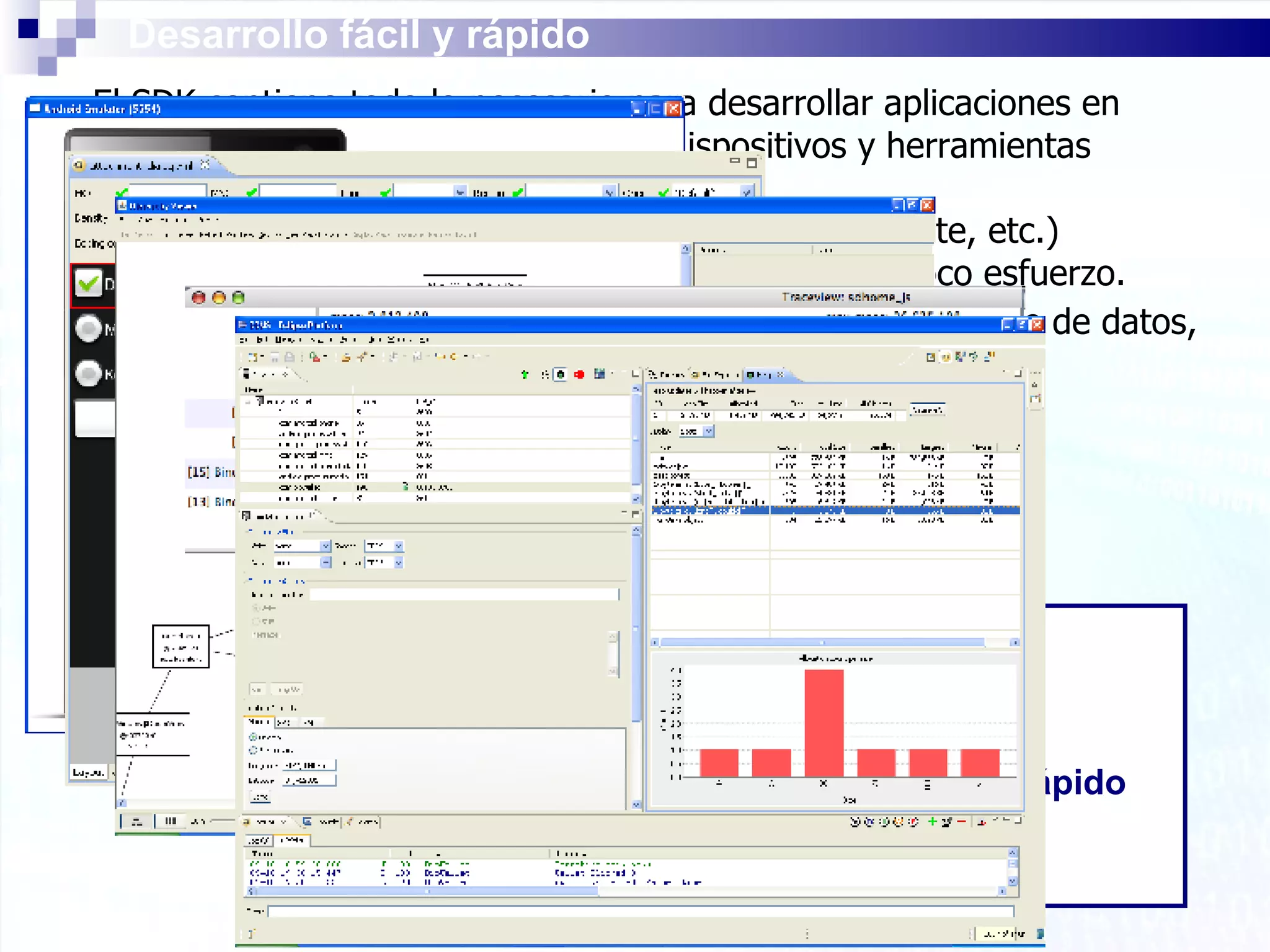Click the red Stop Process icon

tap(579, 374)
